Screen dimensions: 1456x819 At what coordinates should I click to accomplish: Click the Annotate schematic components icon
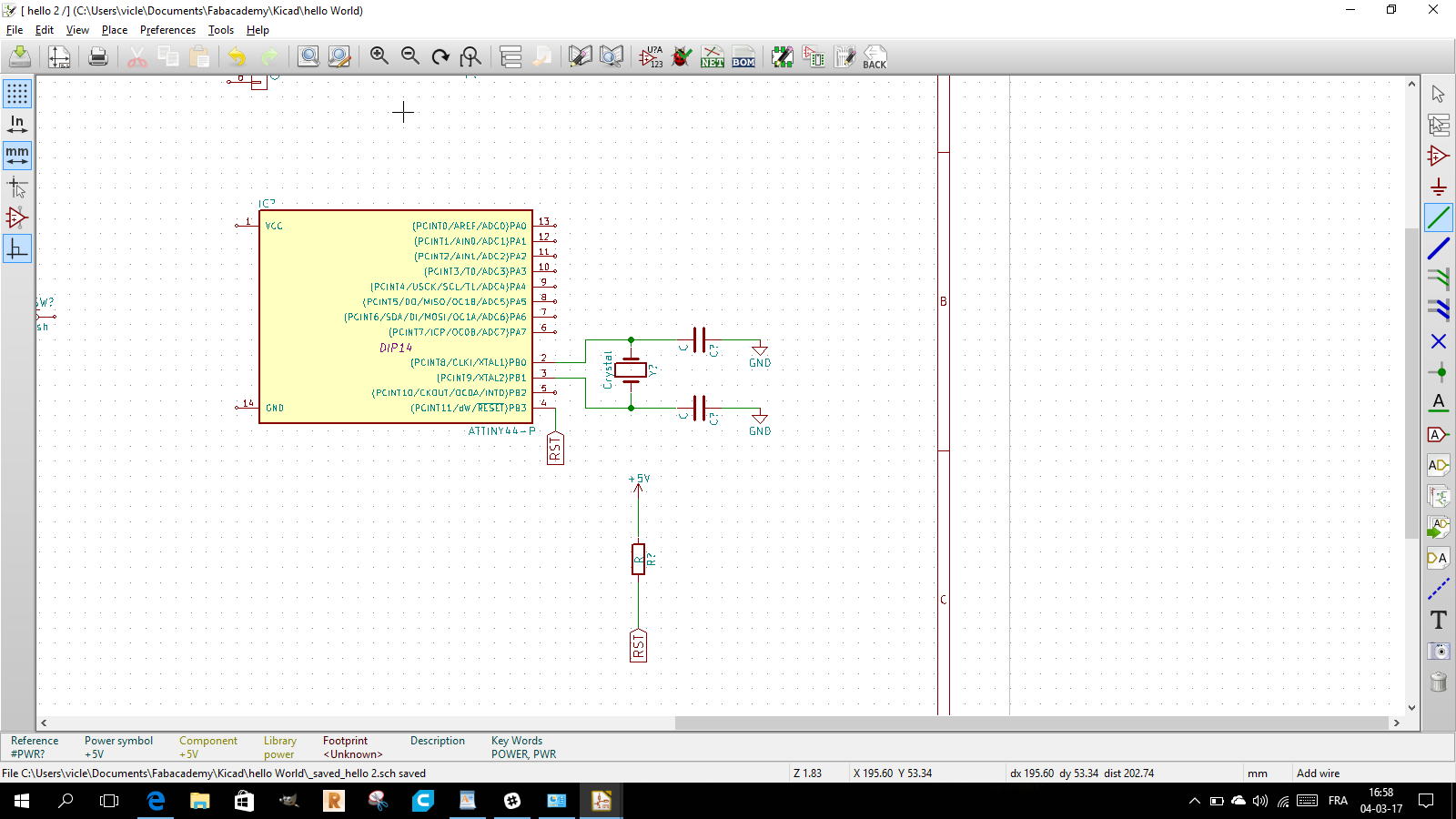click(x=651, y=56)
